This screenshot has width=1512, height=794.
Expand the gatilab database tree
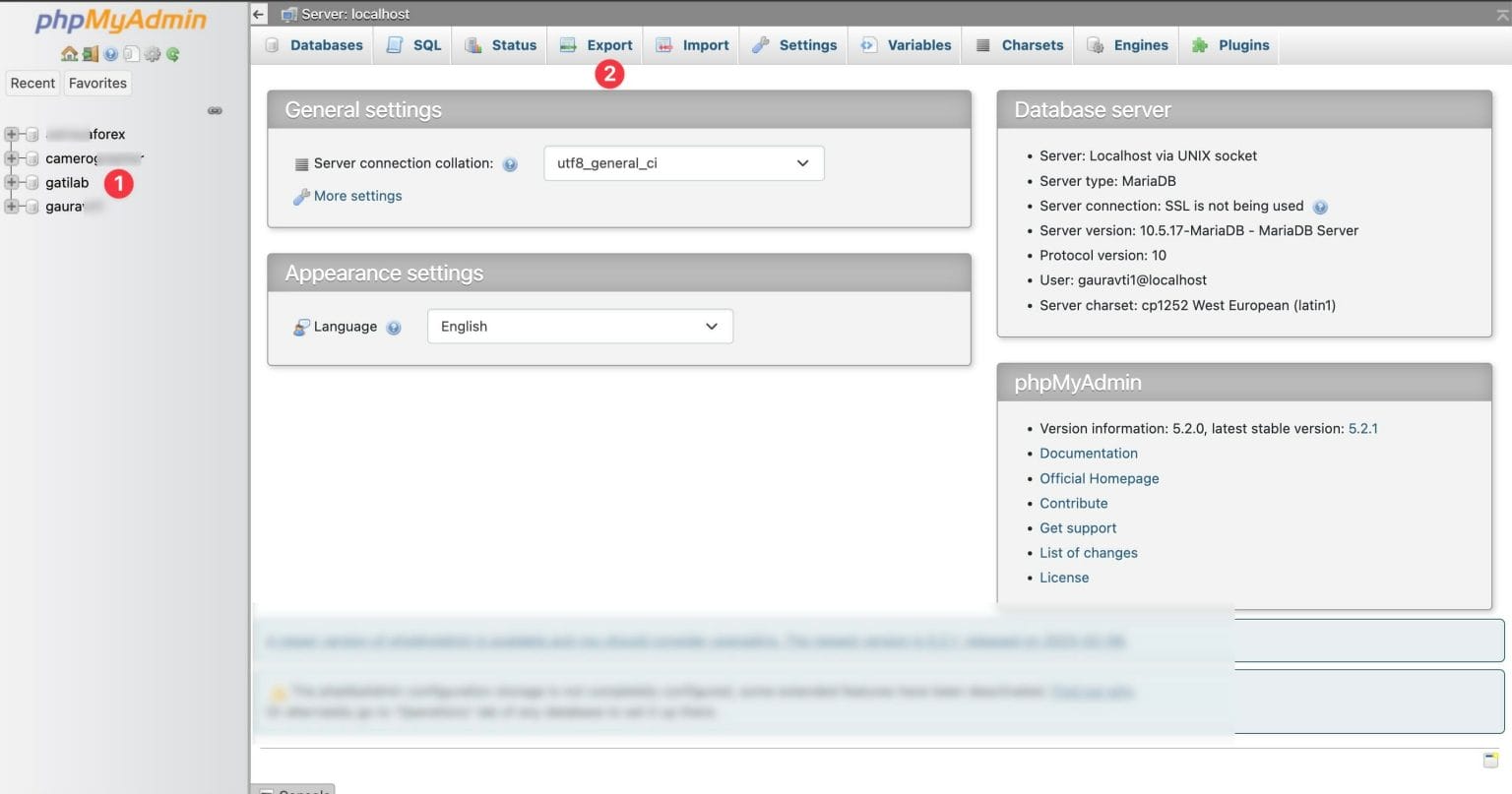pyautogui.click(x=12, y=182)
